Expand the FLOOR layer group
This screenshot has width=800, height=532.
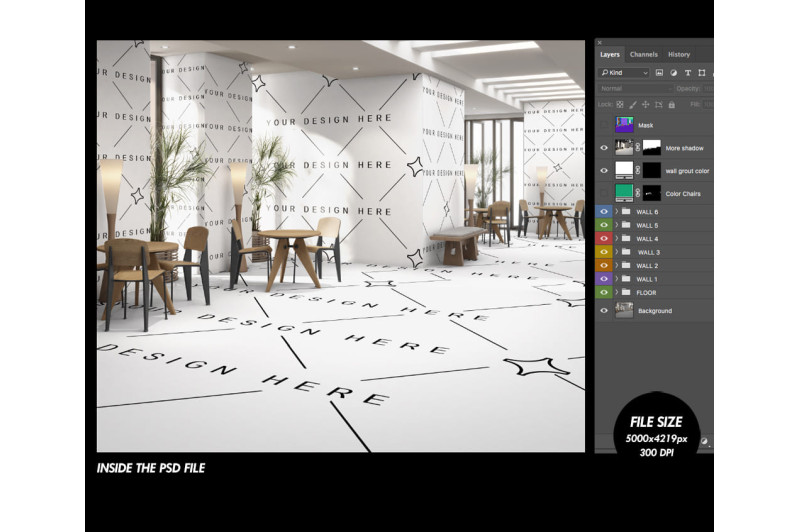pos(617,292)
